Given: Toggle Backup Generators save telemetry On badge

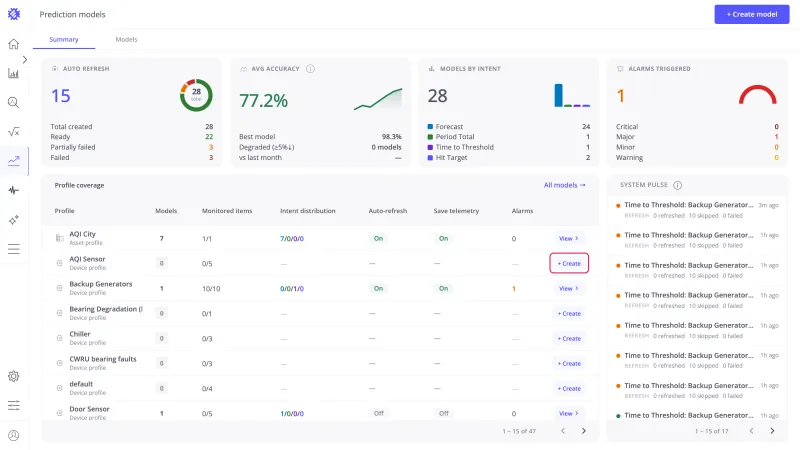Looking at the screenshot, I should coord(443,288).
